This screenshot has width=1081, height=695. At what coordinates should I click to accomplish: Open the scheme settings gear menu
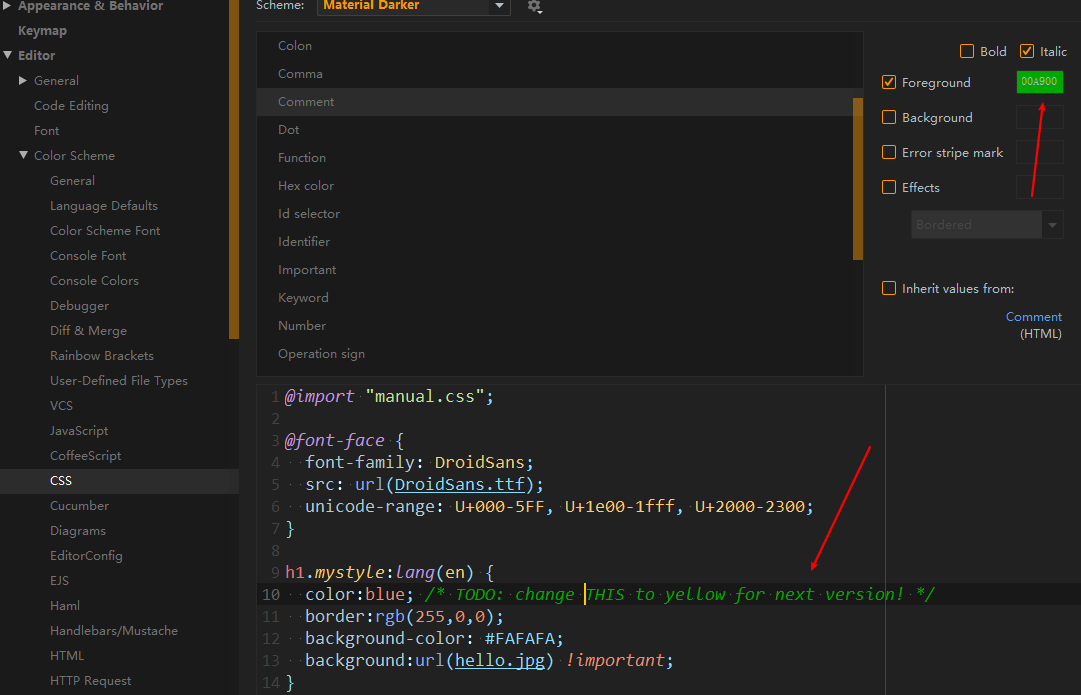[534, 7]
